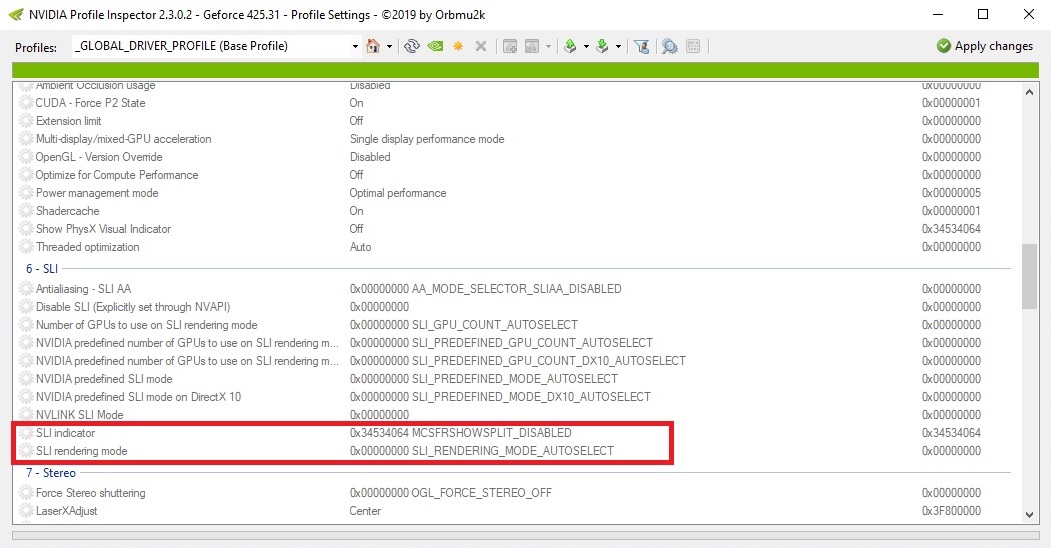This screenshot has height=548, width=1051.
Task: Click hex value 0x34534064 in Show PhysX Visual Indicator row
Action: [951, 229]
